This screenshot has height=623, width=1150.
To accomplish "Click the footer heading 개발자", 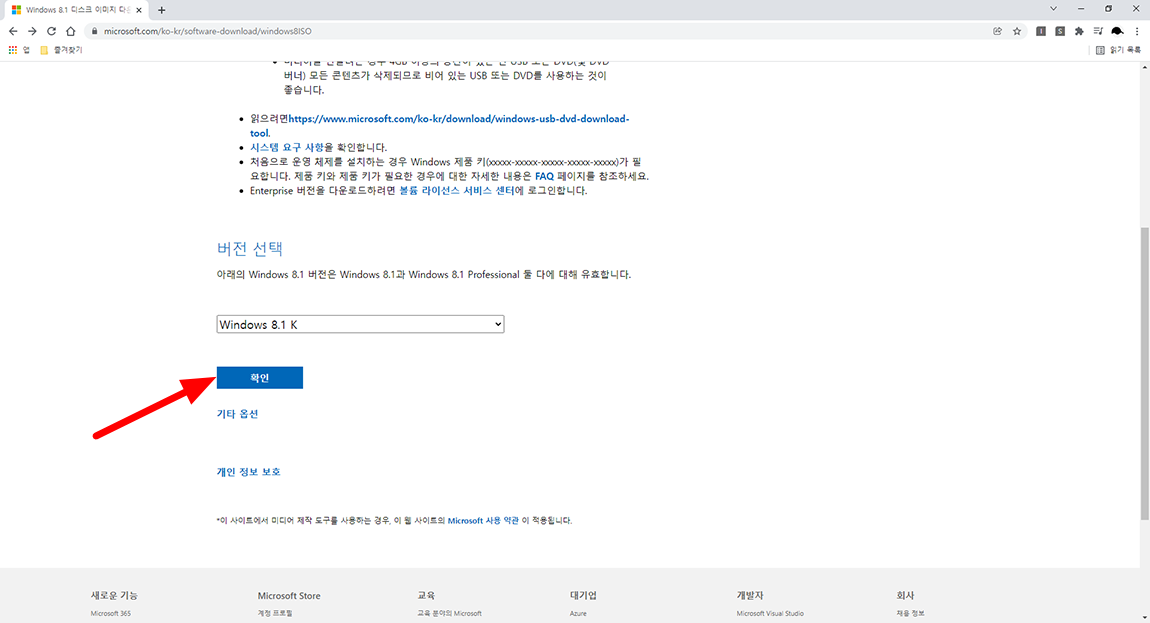I will click(x=750, y=596).
